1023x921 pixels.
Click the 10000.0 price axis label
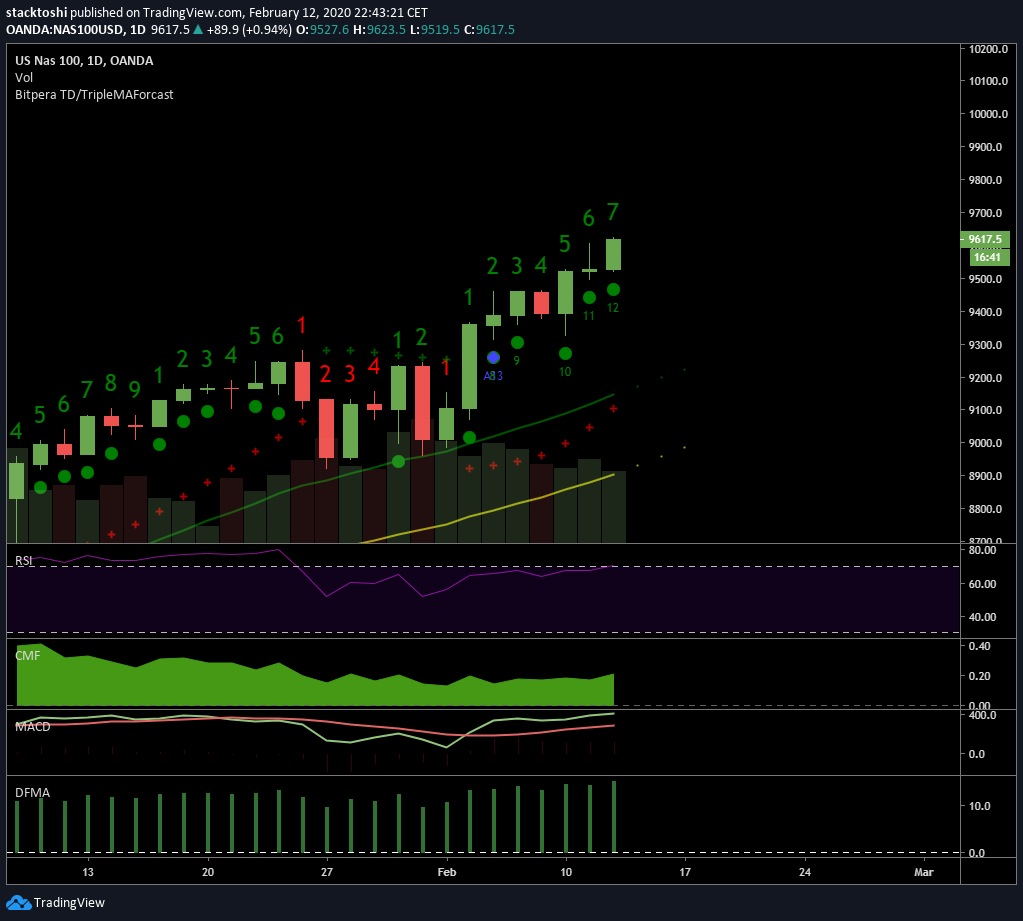pyautogui.click(x=988, y=113)
